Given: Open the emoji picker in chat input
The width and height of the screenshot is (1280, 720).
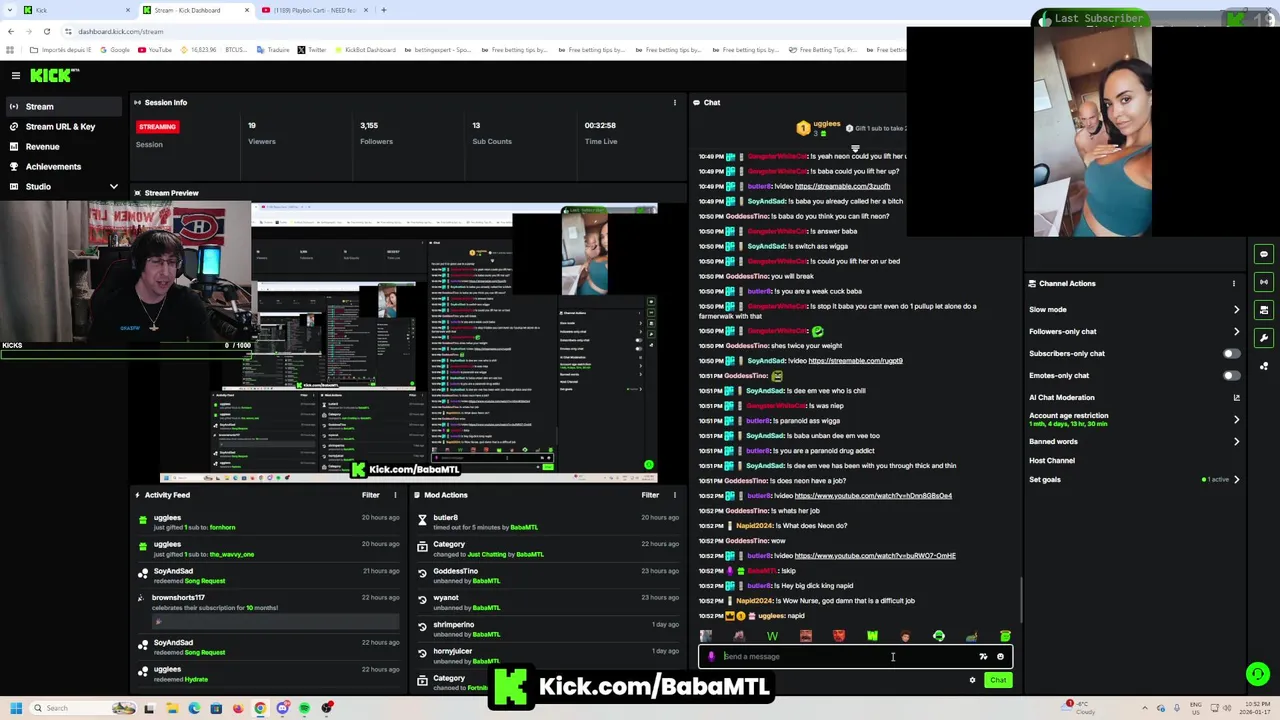Looking at the screenshot, I should tap(1000, 657).
